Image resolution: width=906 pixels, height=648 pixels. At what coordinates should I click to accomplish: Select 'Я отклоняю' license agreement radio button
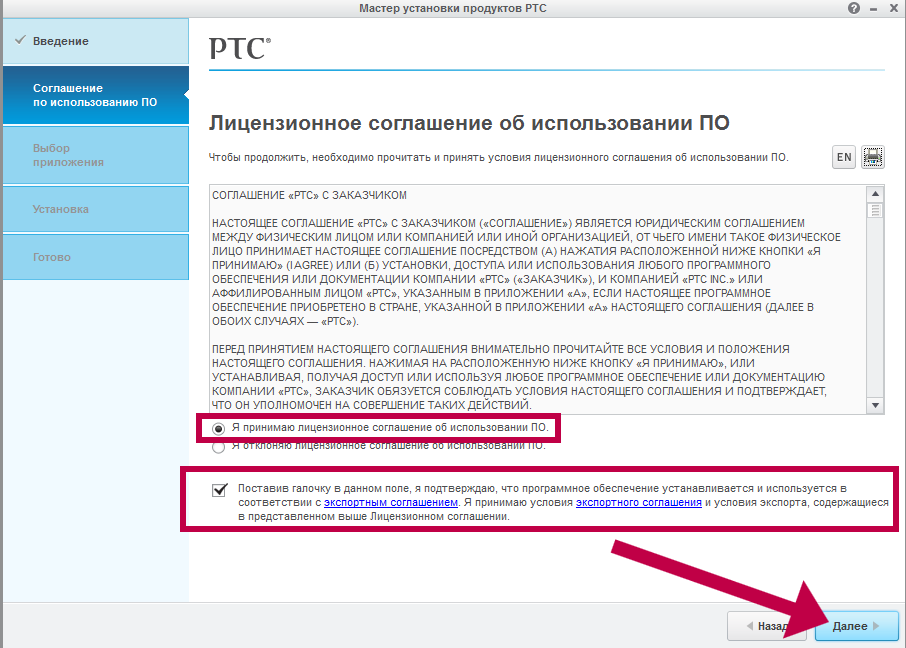[x=219, y=447]
